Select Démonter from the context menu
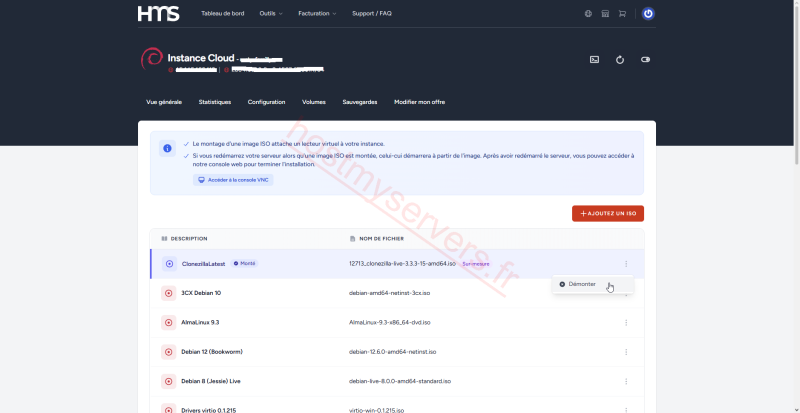800x413 pixels. click(x=592, y=284)
